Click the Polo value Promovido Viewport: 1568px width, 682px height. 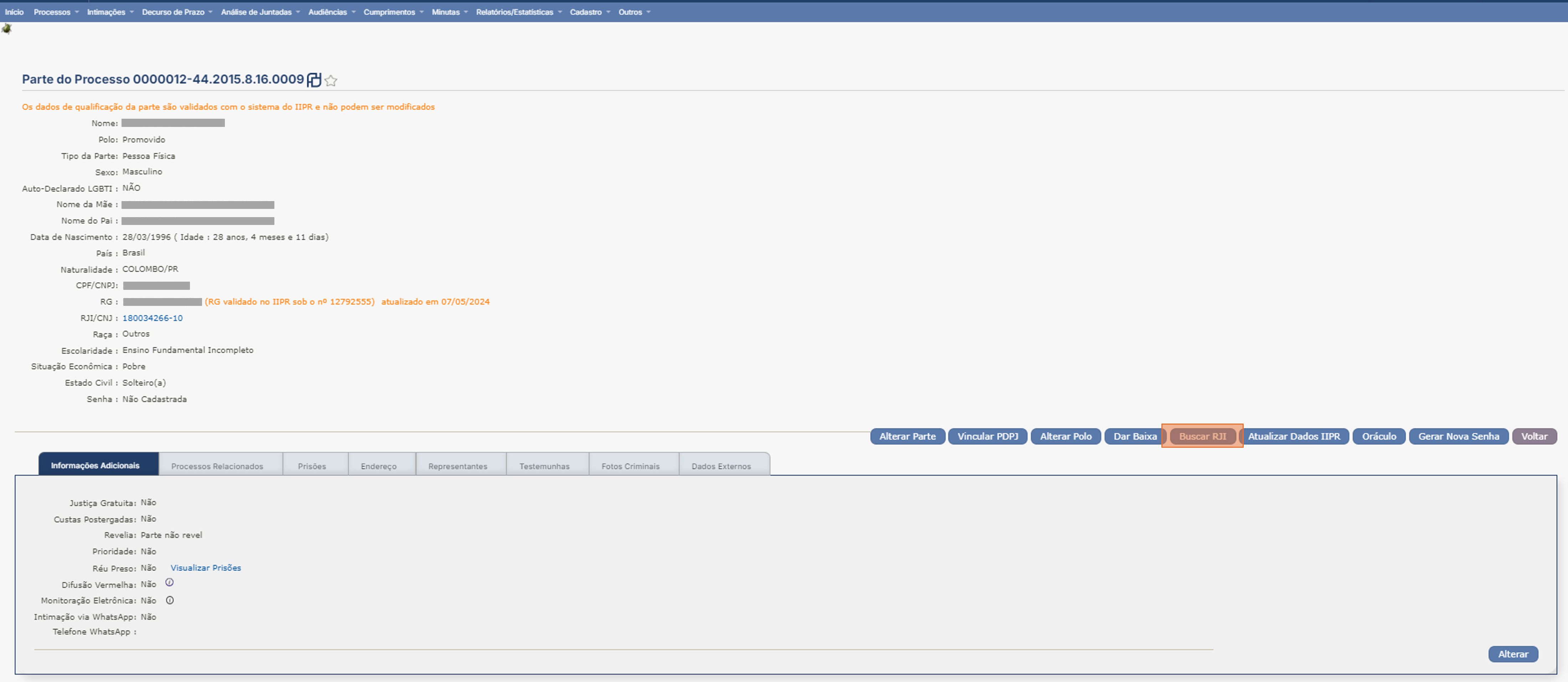tap(144, 140)
